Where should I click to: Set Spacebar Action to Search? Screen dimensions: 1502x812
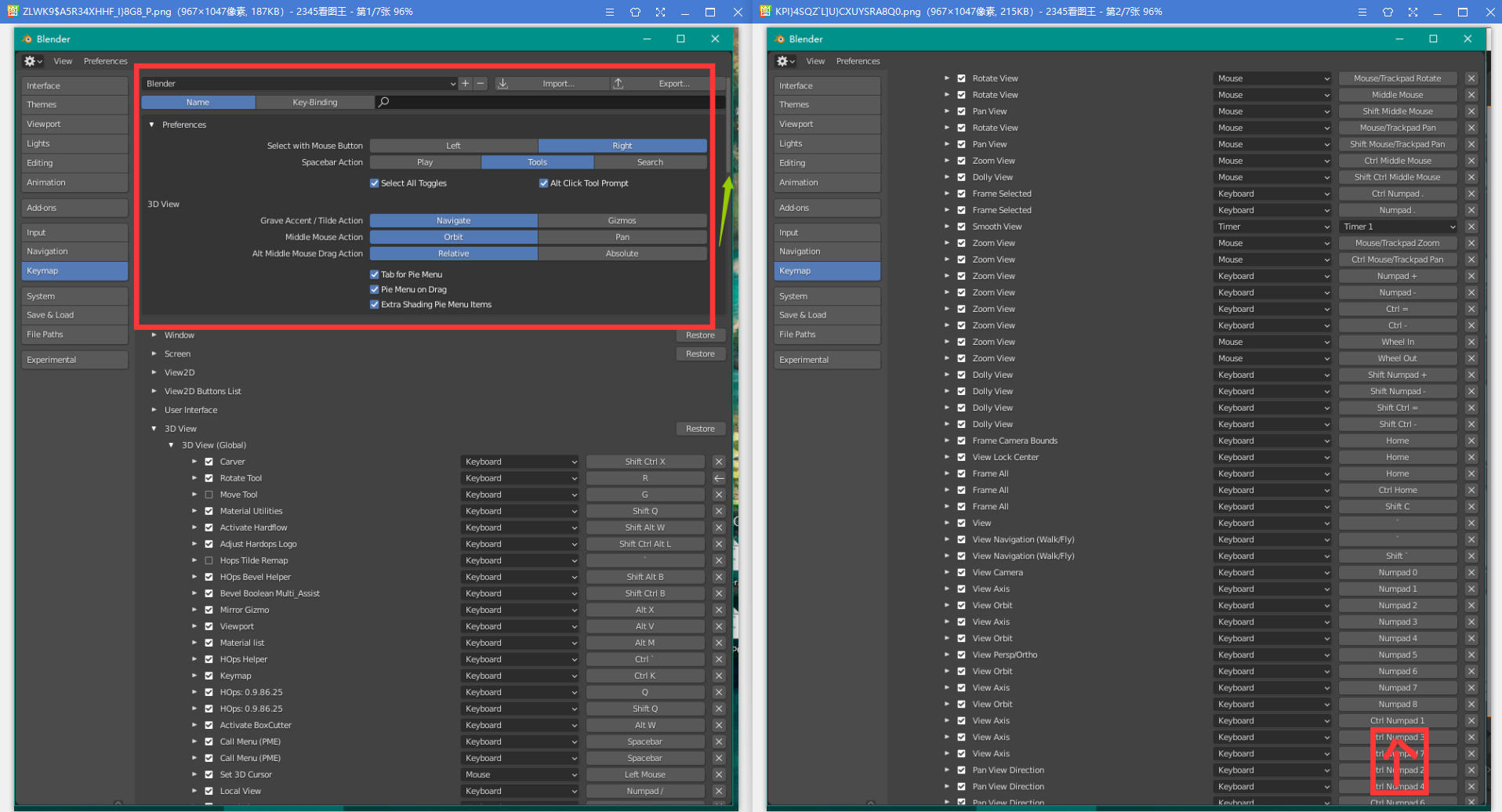[650, 162]
